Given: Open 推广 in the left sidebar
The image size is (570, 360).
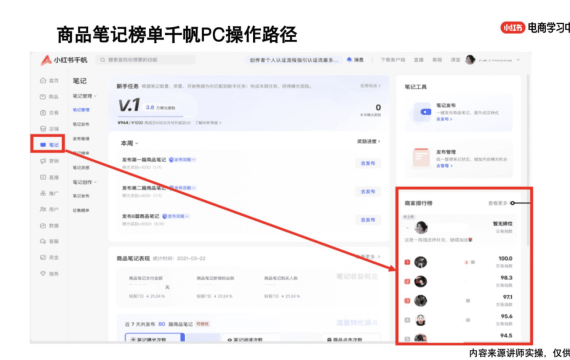Looking at the screenshot, I should 49,193.
